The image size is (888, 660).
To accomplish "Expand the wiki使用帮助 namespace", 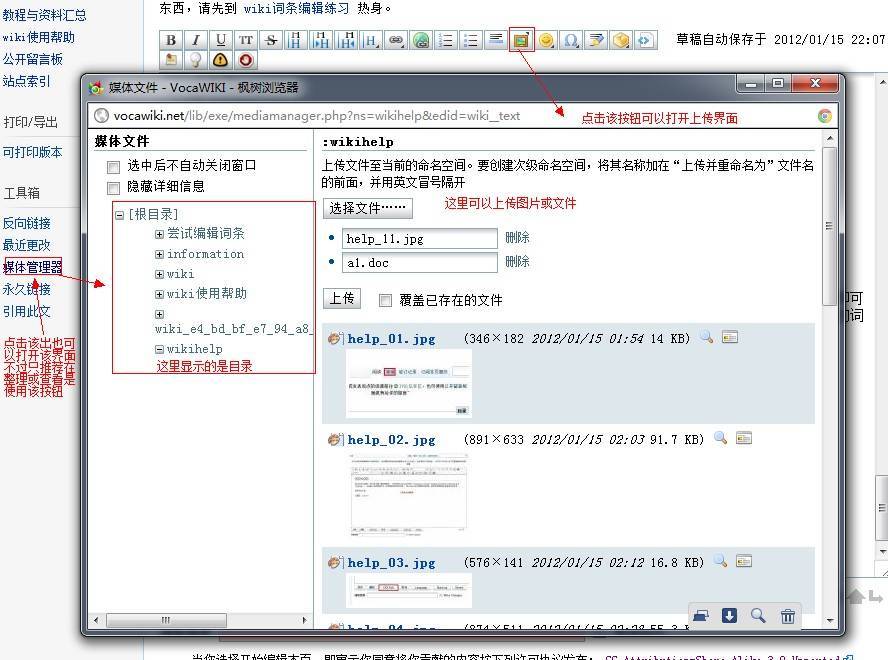I will pos(159,294).
